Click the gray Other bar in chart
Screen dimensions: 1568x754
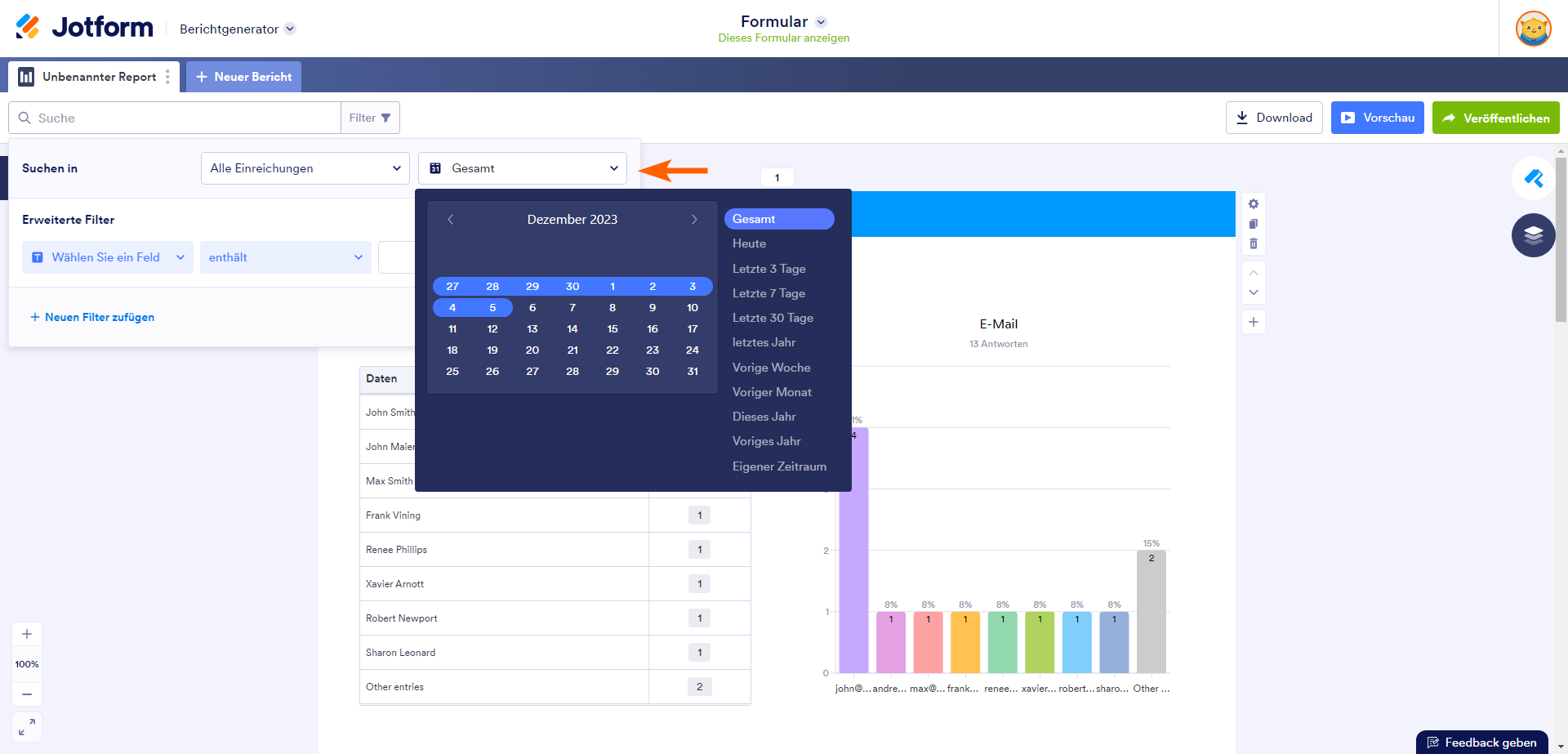(x=1151, y=611)
